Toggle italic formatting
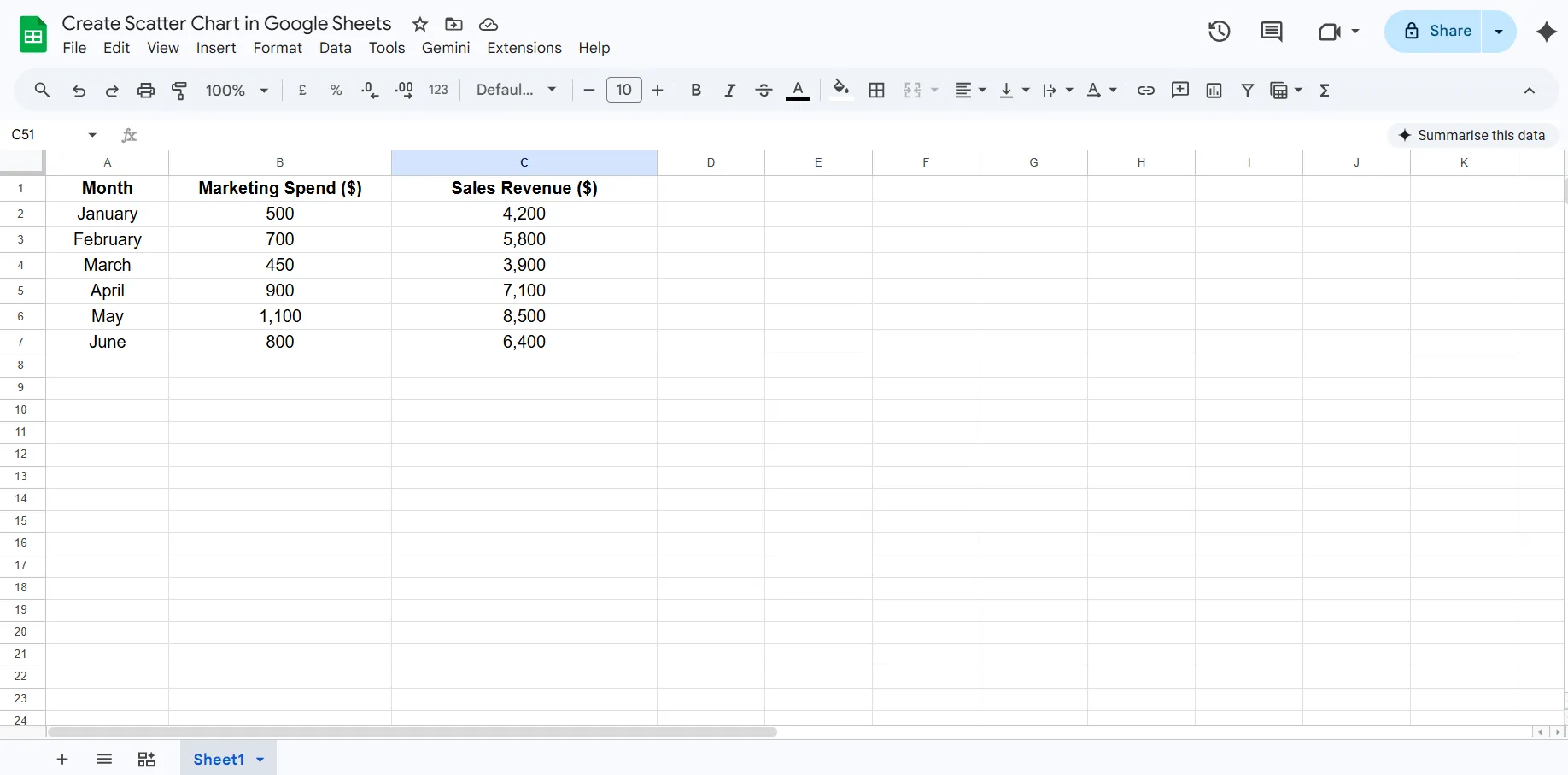The height and width of the screenshot is (775, 1568). [729, 90]
